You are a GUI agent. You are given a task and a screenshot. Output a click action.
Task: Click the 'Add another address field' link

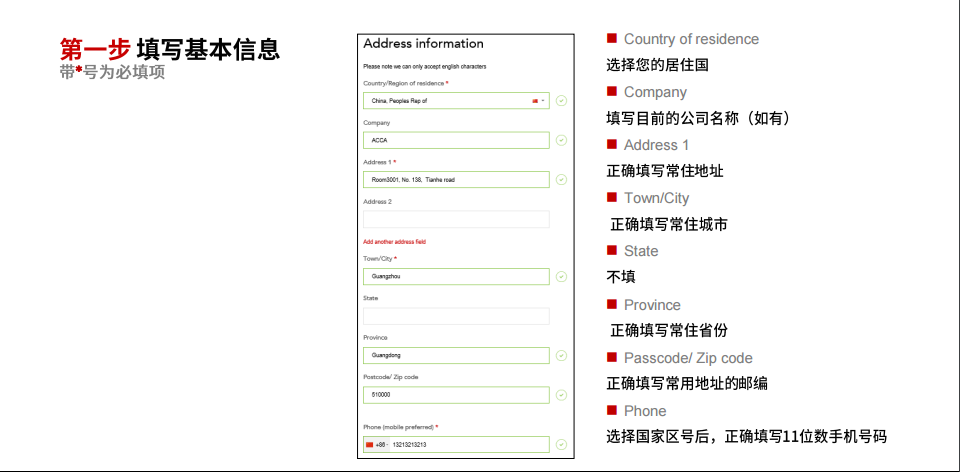394,242
